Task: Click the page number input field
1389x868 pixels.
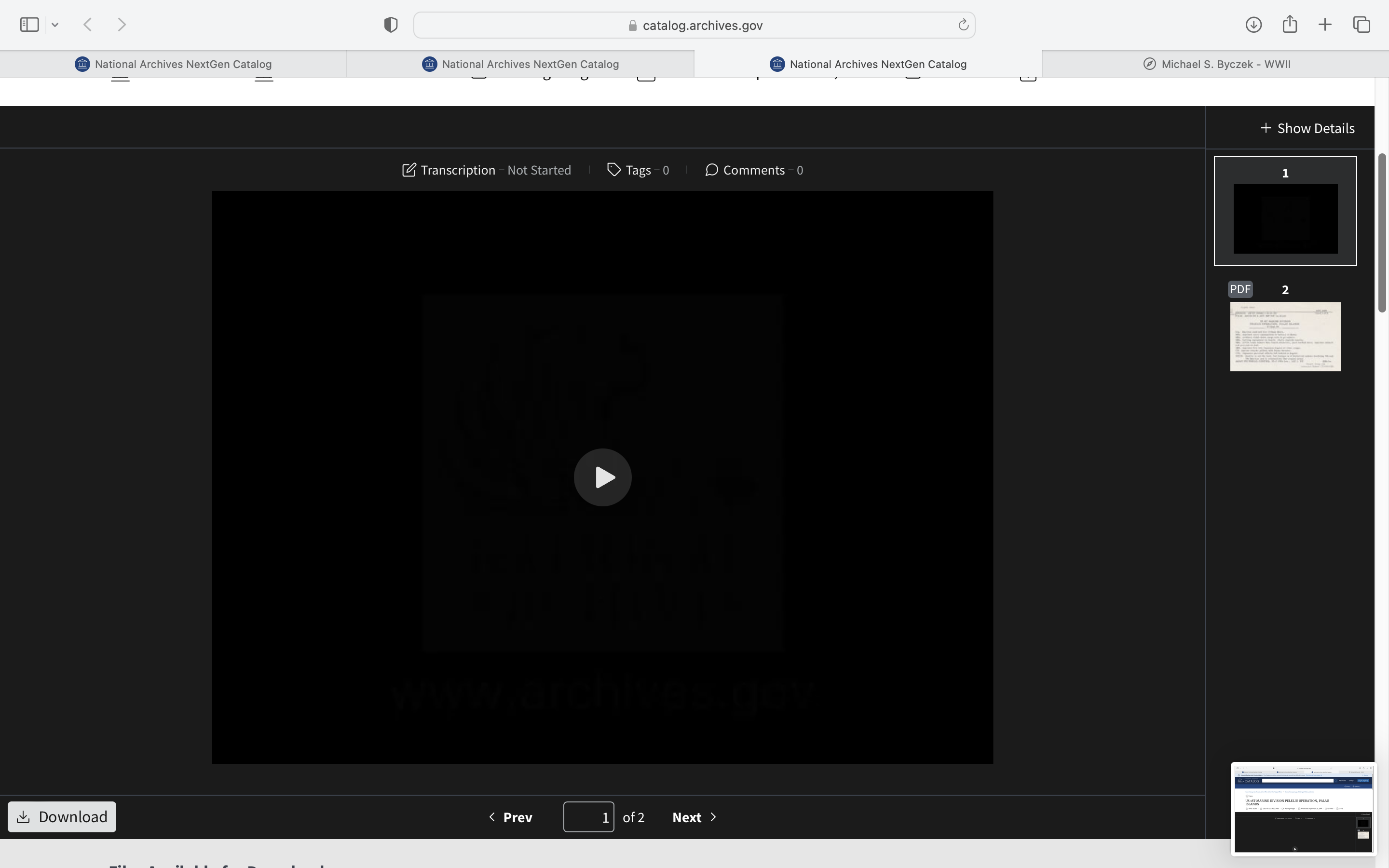Action: pyautogui.click(x=588, y=817)
